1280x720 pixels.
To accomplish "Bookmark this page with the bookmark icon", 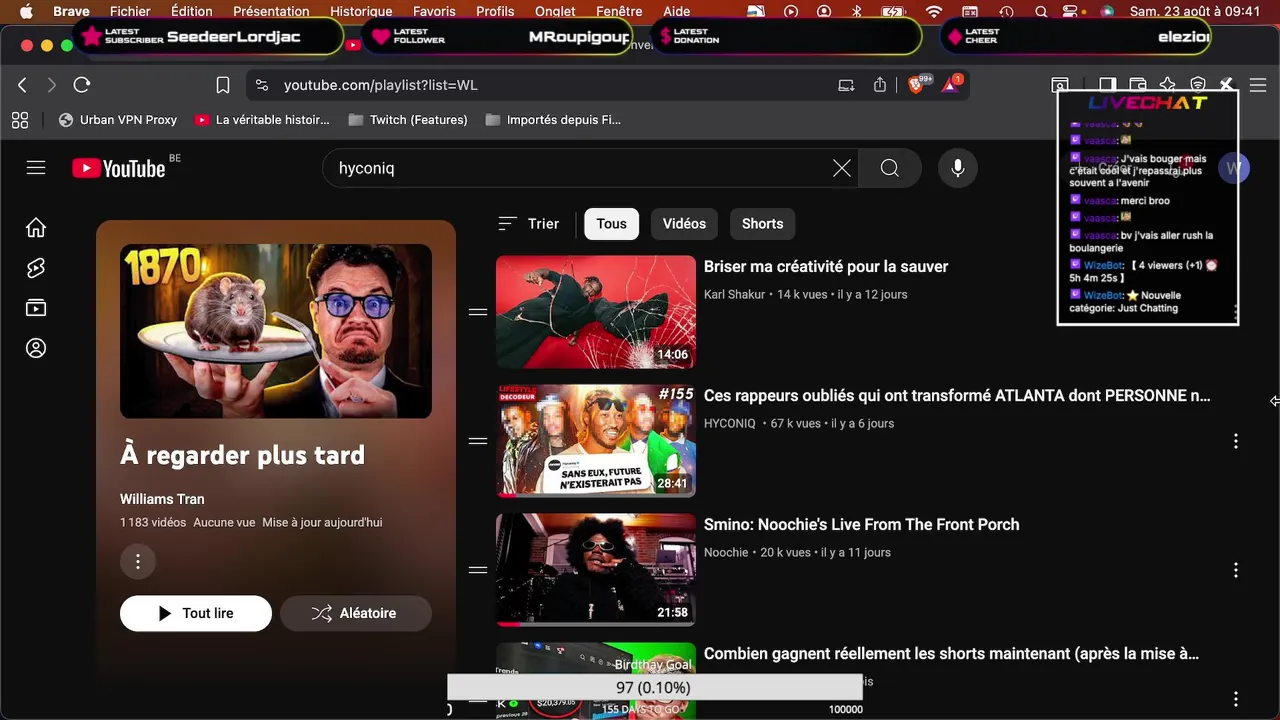I will [x=223, y=85].
